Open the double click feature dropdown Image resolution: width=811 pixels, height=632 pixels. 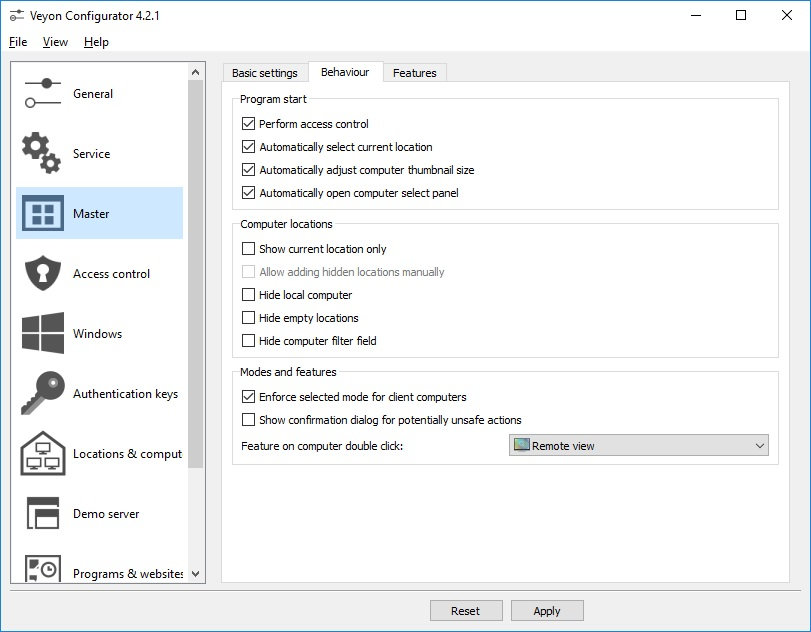pos(639,445)
